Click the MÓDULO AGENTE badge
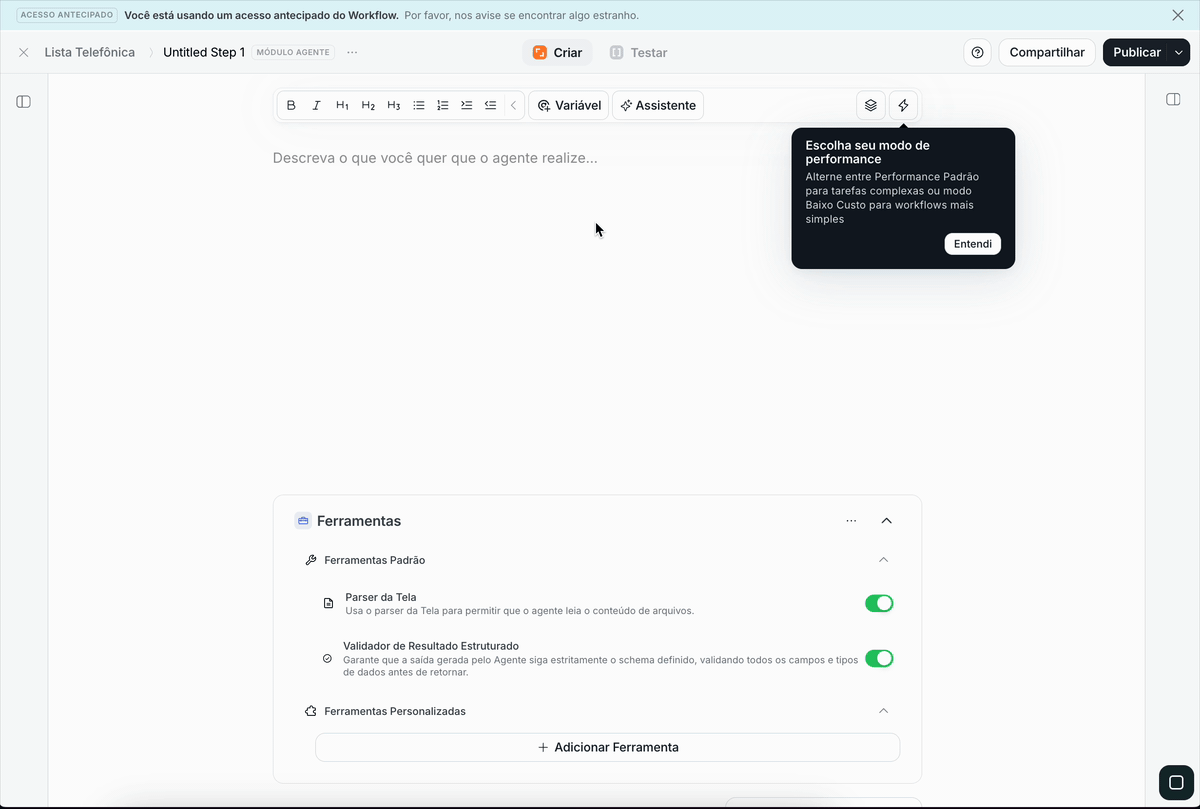Screen dimensions: 1200x809 click(x=294, y=52)
